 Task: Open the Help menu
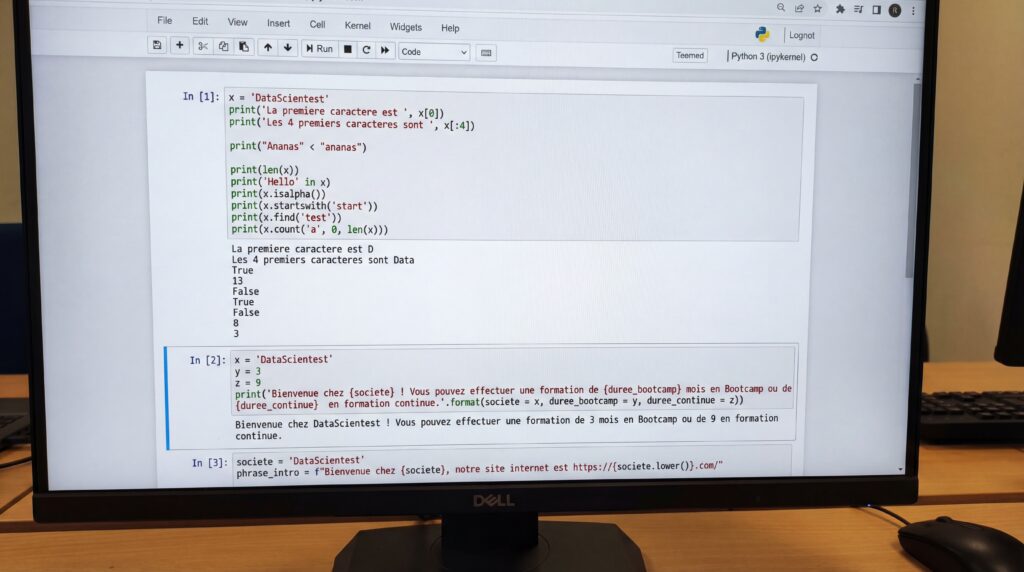(450, 28)
